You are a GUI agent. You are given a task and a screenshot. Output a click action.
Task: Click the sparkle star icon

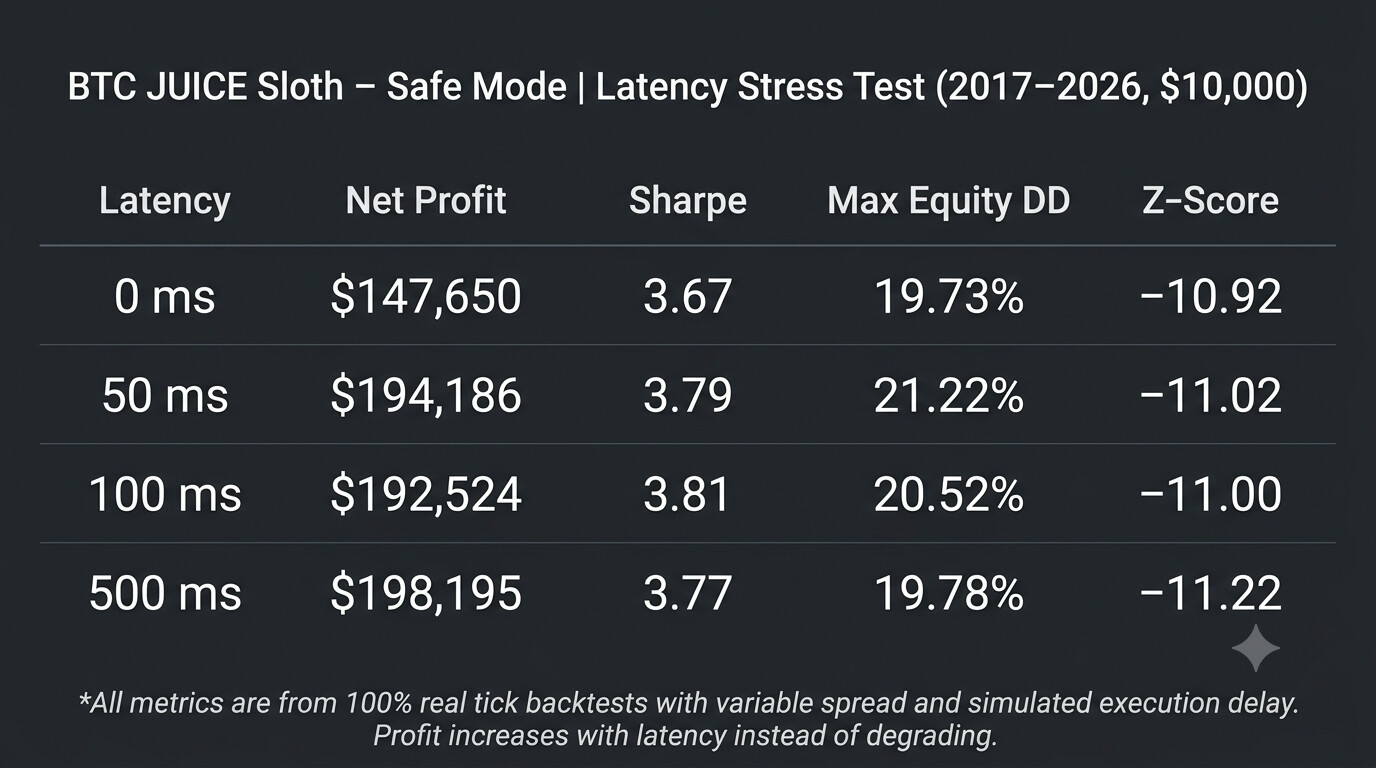pyautogui.click(x=1255, y=648)
